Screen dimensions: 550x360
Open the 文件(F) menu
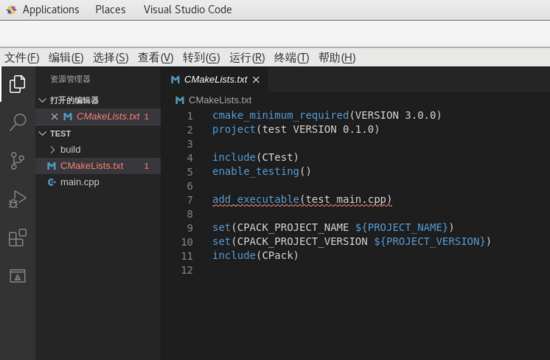(x=22, y=58)
